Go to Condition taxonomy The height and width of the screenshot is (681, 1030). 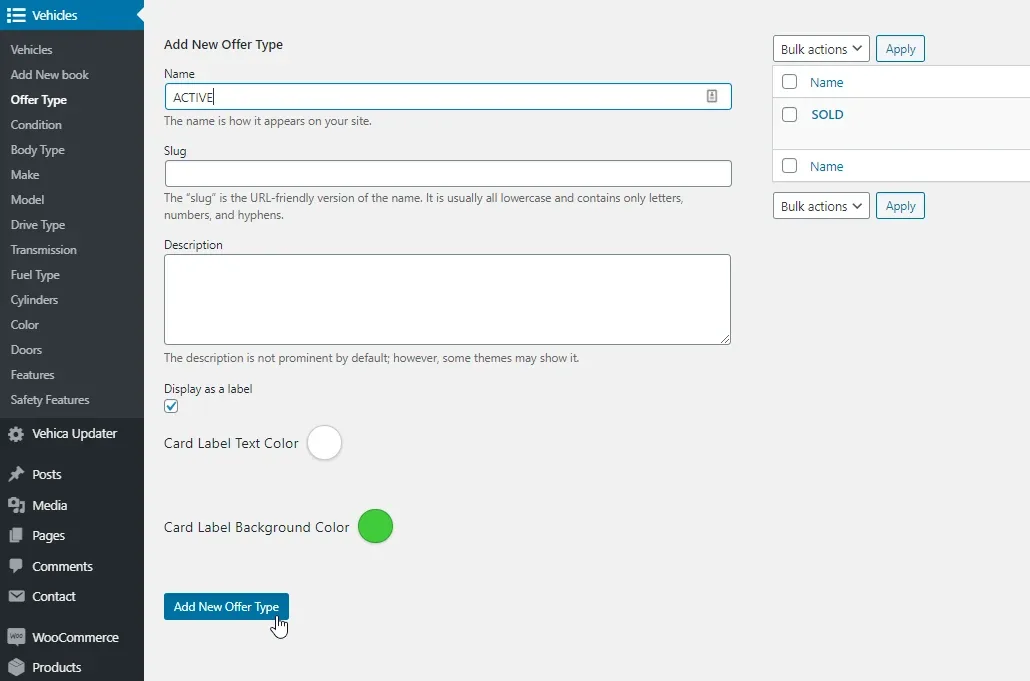click(36, 125)
